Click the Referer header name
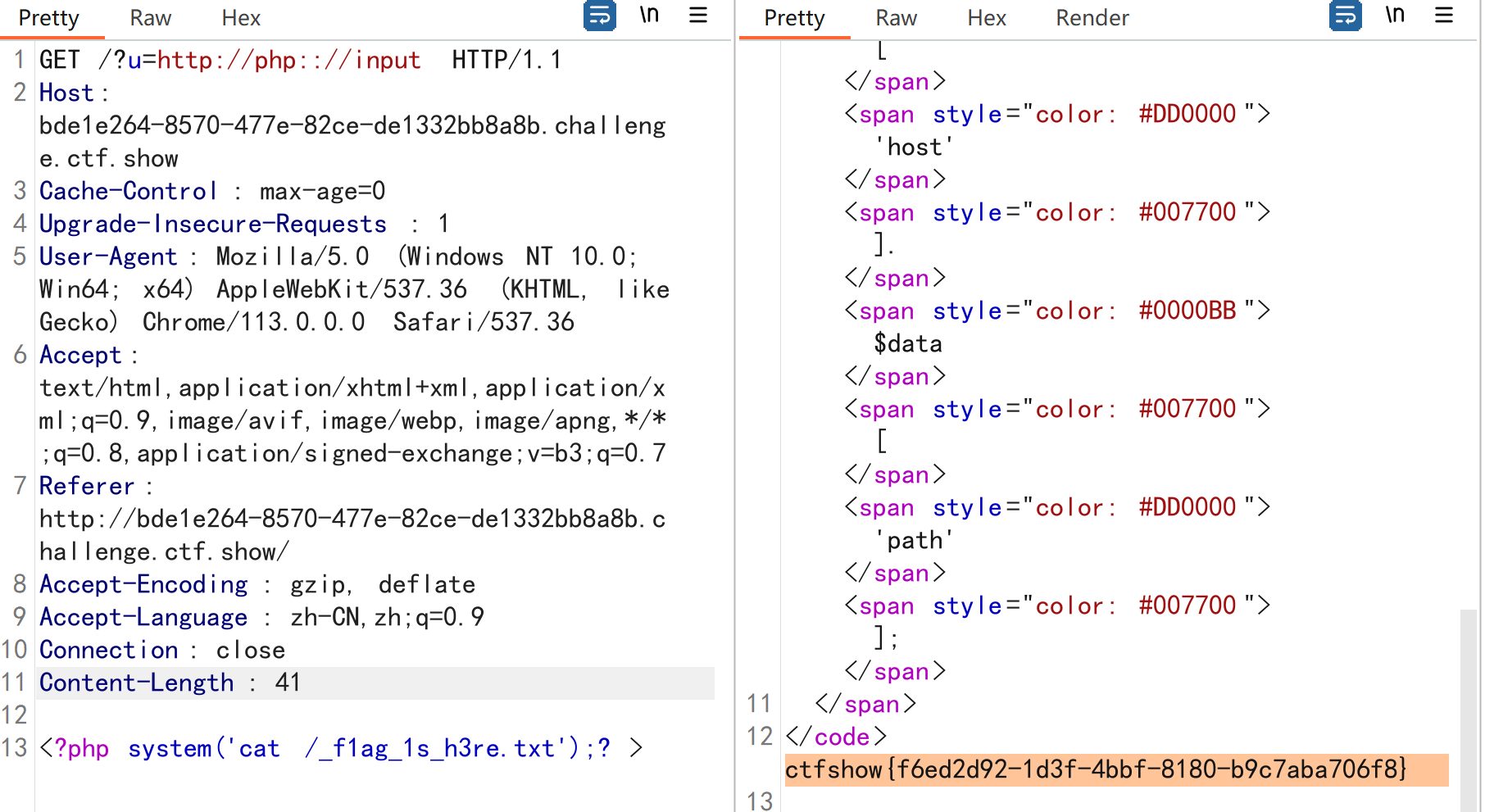Screen dimensions: 1485x812 point(87,487)
